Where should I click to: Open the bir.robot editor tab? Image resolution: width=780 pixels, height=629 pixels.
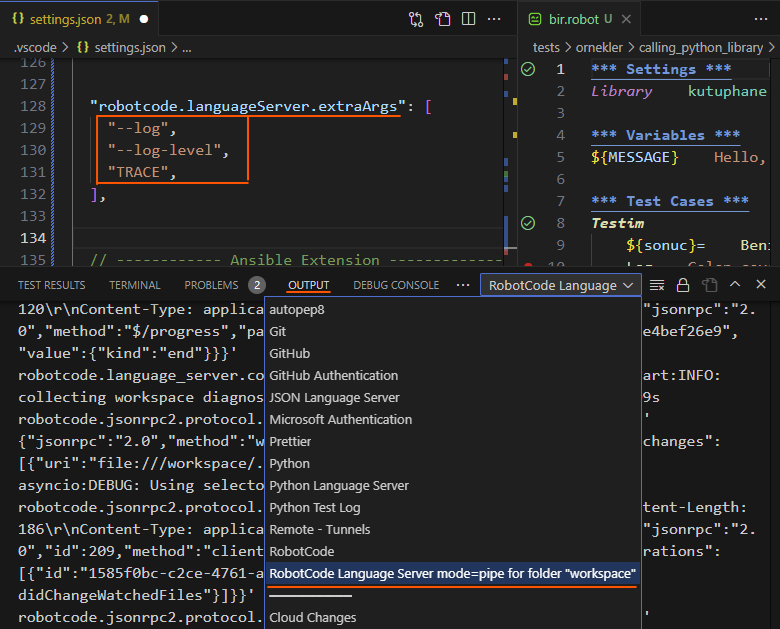click(x=579, y=19)
